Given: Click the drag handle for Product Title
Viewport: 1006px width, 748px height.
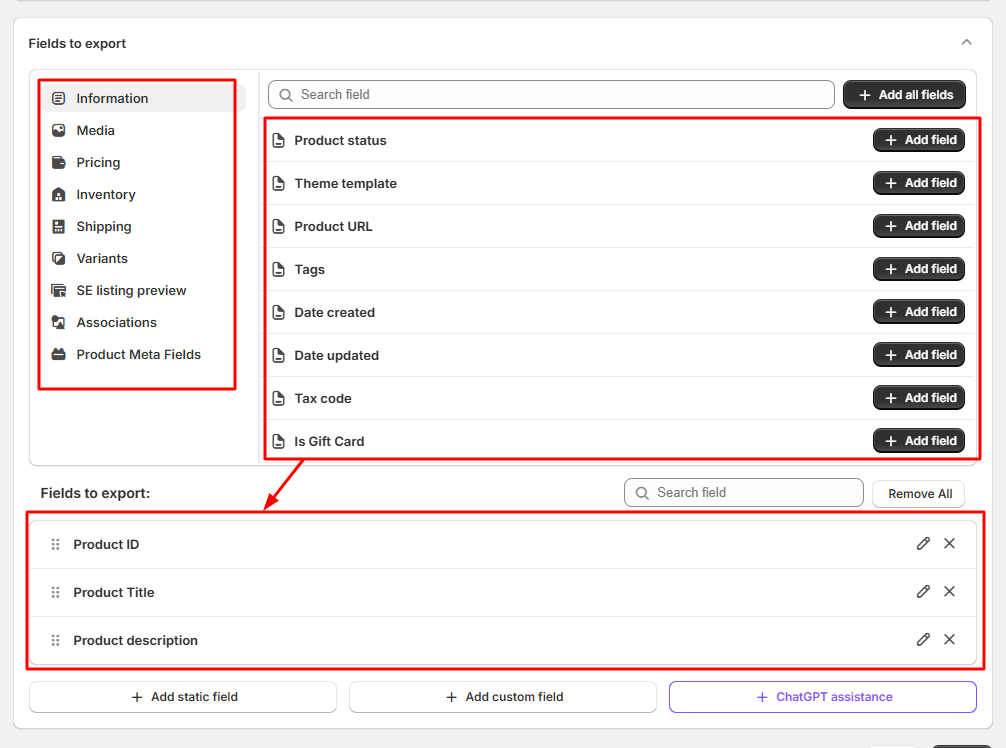Looking at the screenshot, I should 56,592.
